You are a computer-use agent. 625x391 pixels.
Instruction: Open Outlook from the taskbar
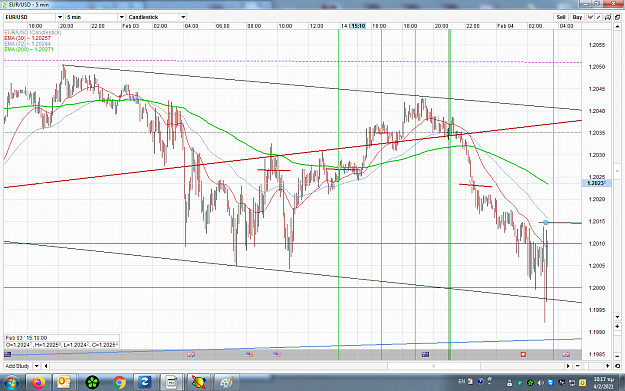pos(64,383)
